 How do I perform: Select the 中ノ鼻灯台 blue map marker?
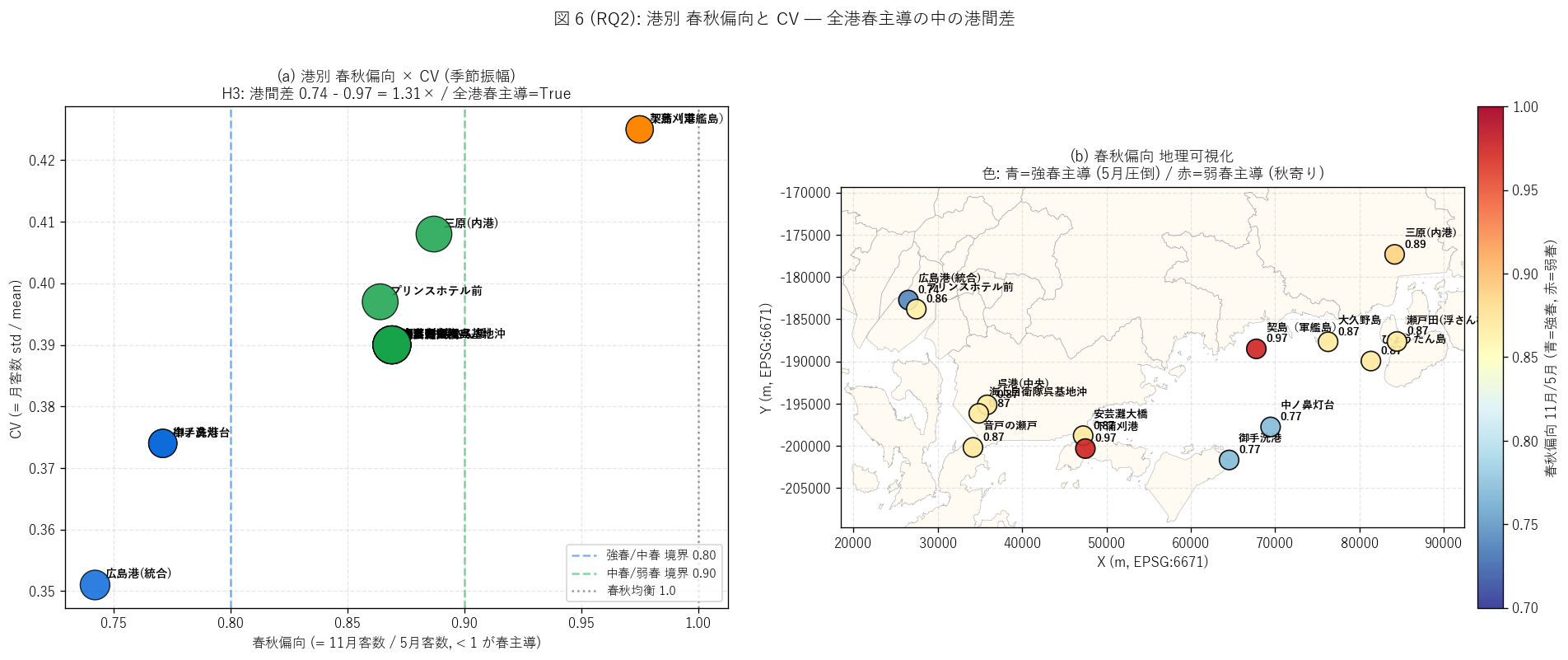pyautogui.click(x=1271, y=427)
